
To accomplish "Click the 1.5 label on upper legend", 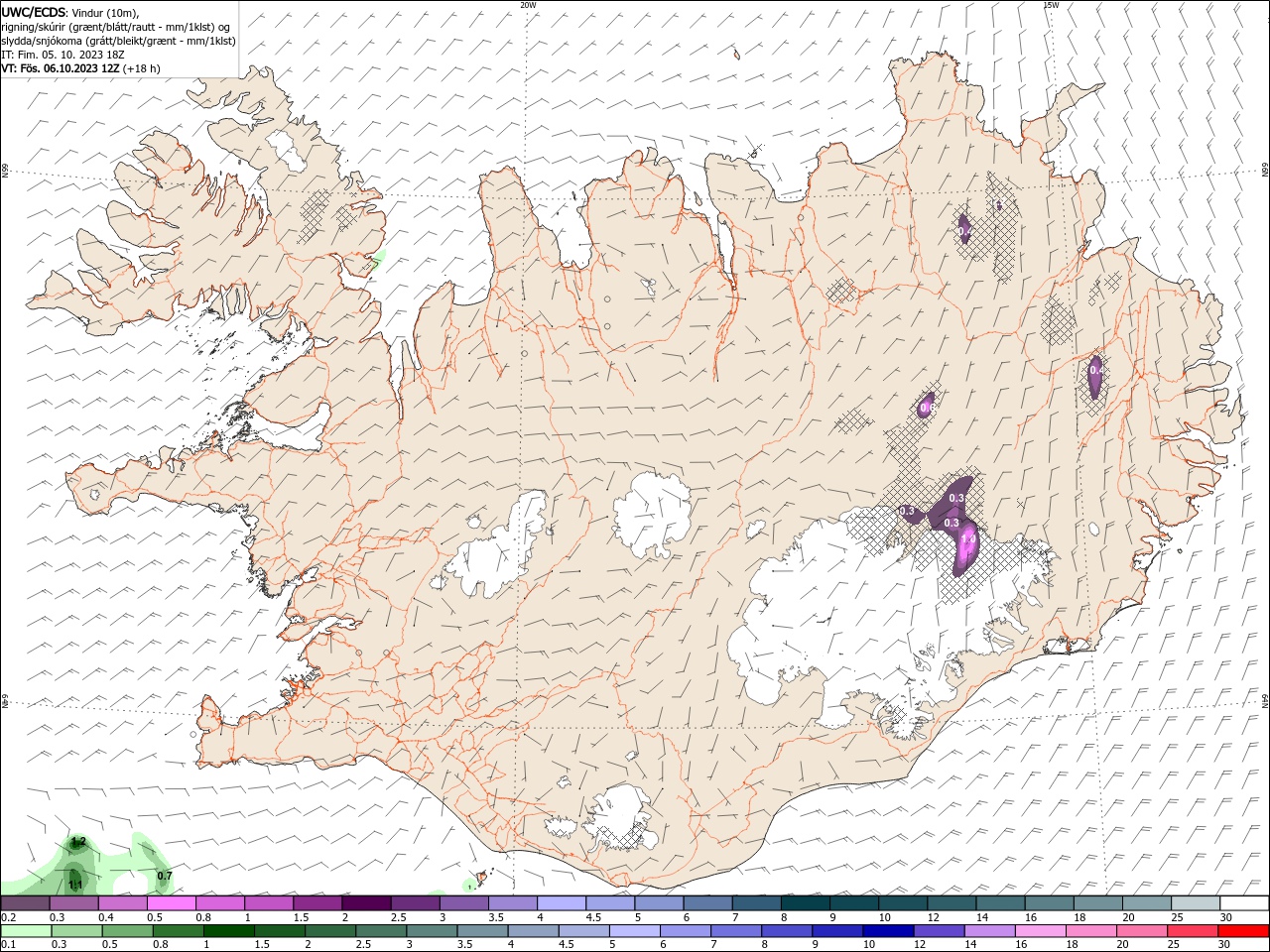I will (301, 917).
